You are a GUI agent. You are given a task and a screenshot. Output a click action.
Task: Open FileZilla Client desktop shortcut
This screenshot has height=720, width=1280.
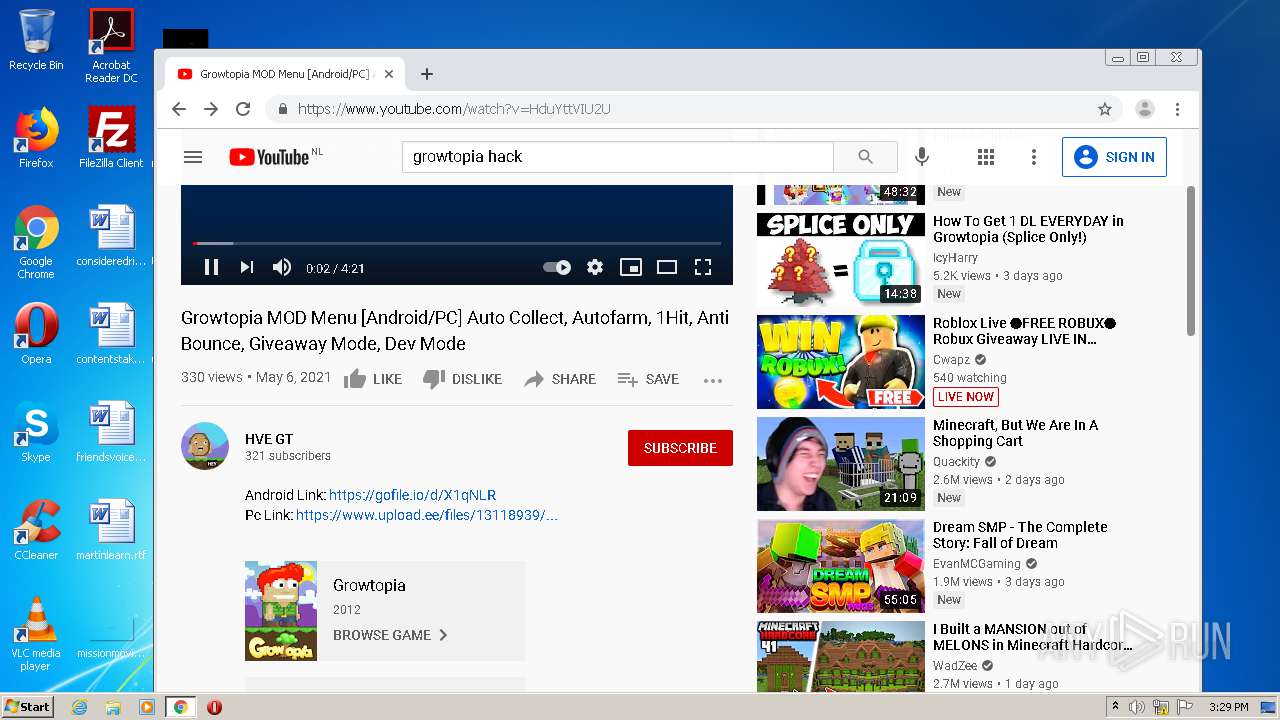111,137
